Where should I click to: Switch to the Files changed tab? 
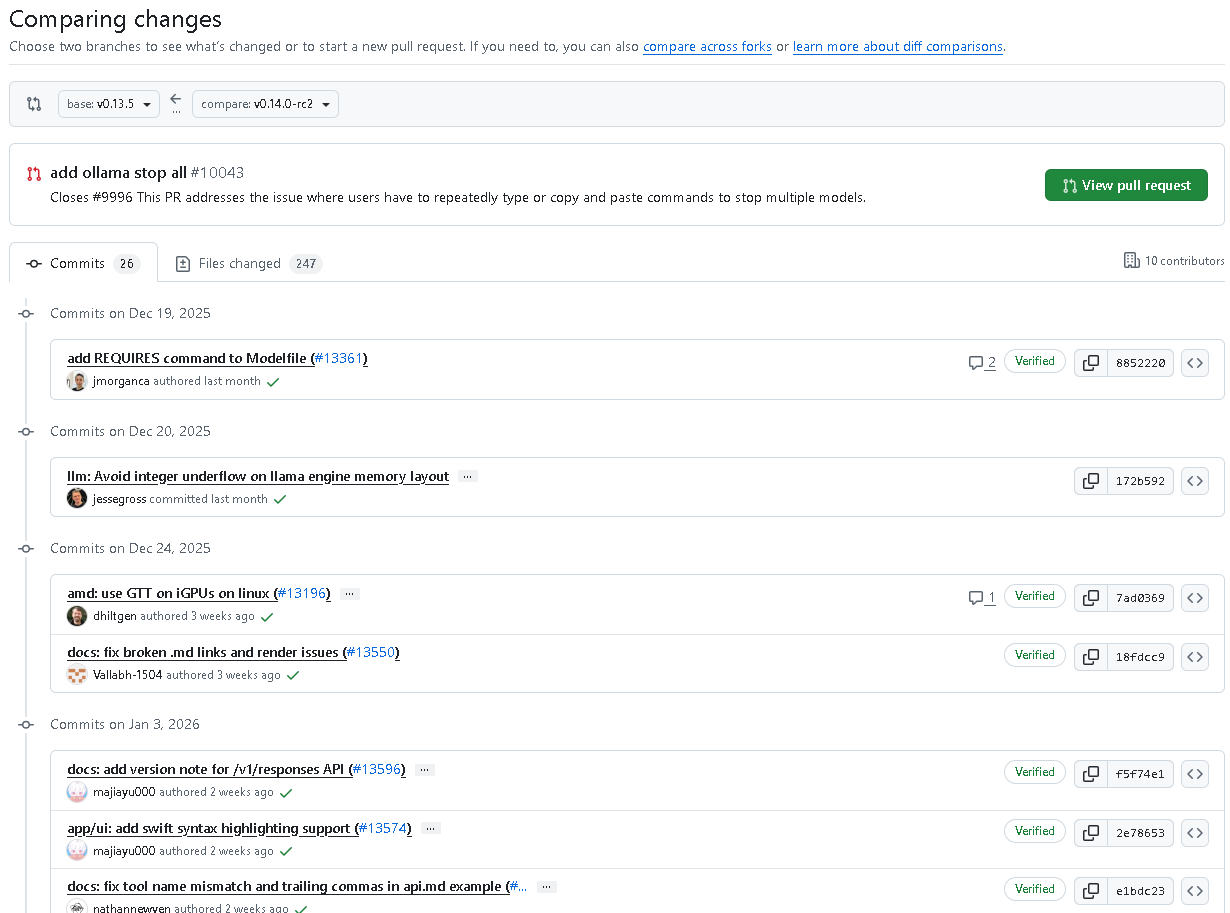248,264
